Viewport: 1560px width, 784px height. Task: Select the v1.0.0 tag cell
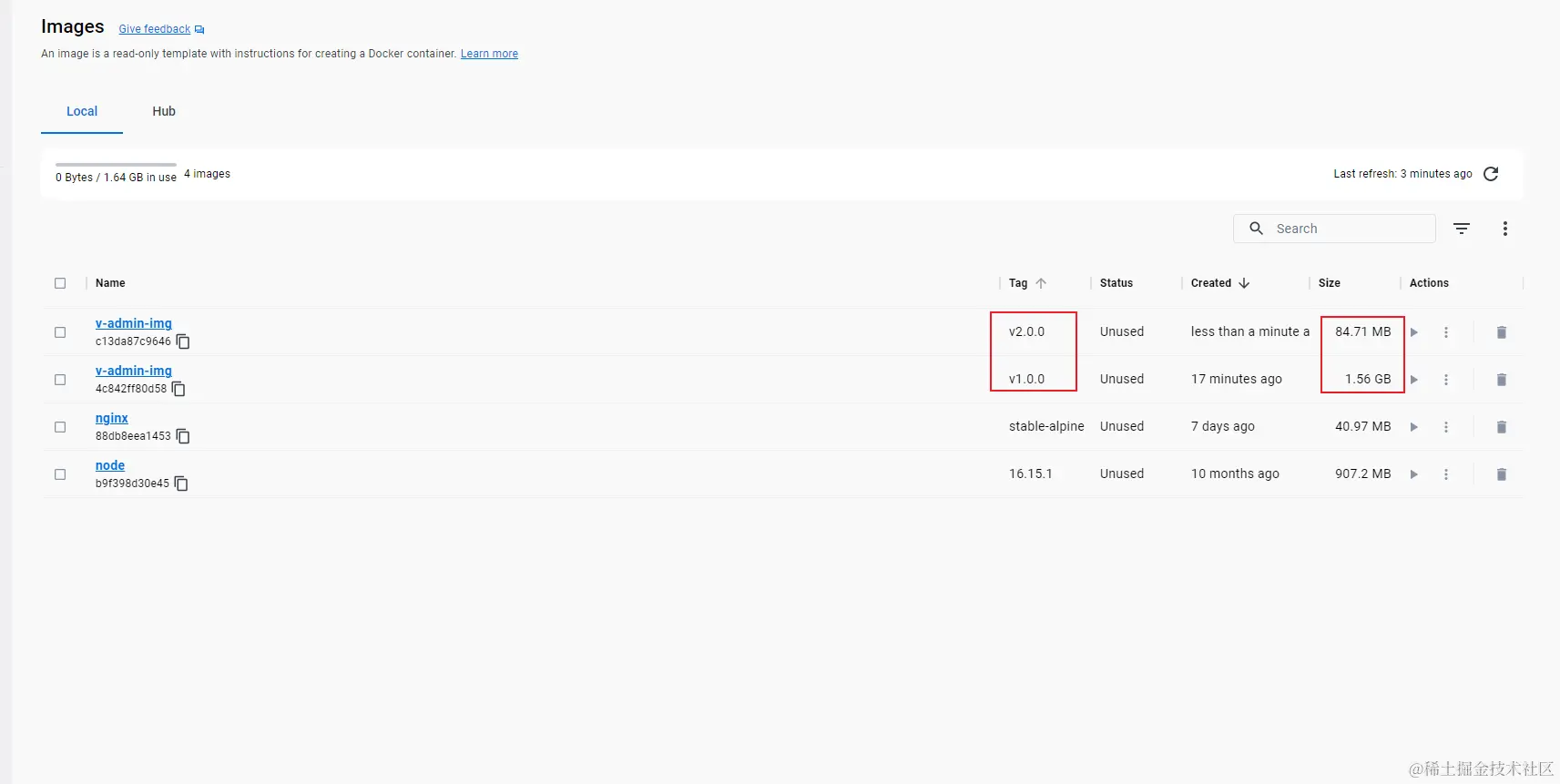1026,379
